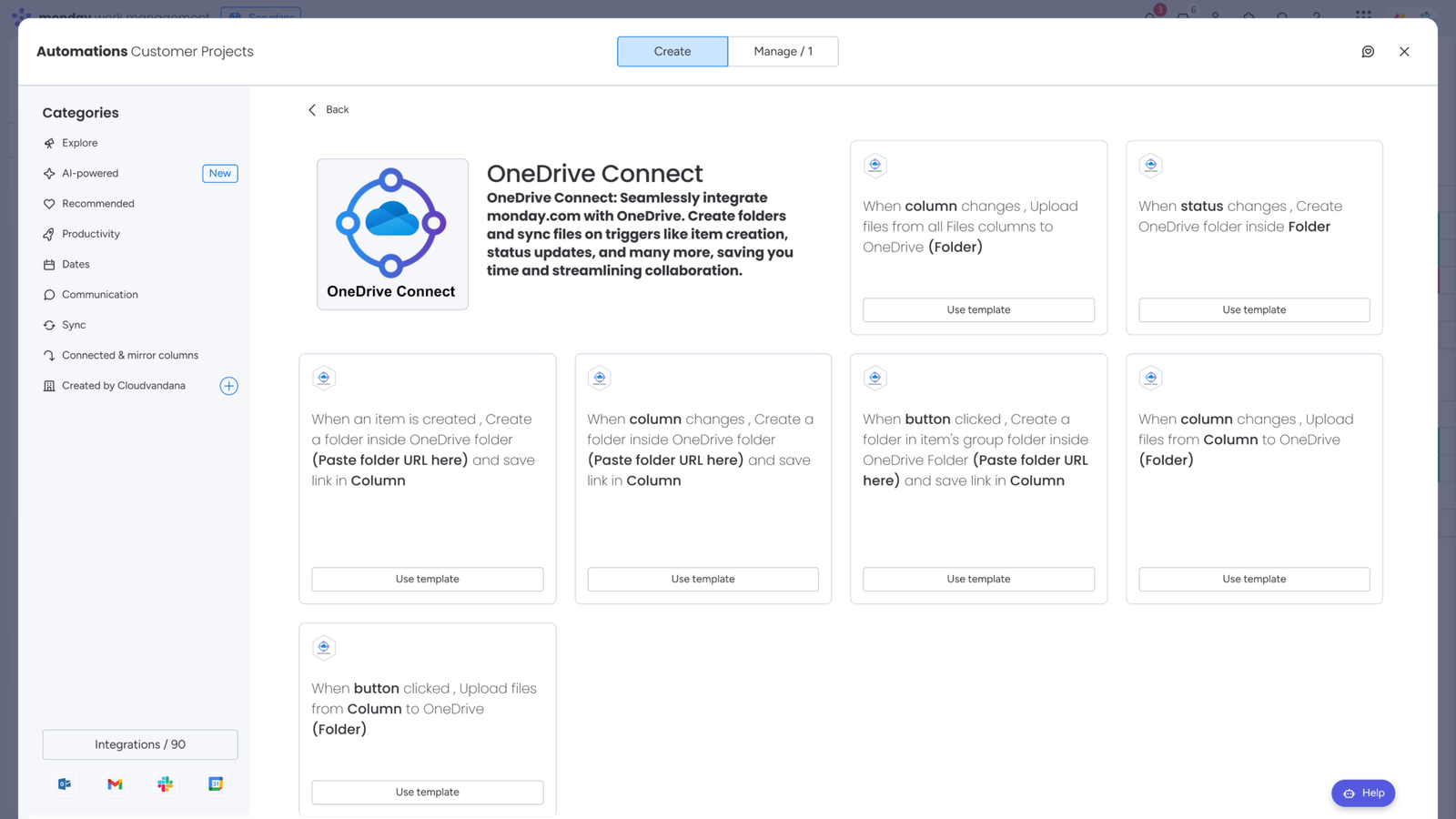This screenshot has width=1456, height=819.
Task: Open the Google Calendar integration icon
Action: pyautogui.click(x=216, y=784)
